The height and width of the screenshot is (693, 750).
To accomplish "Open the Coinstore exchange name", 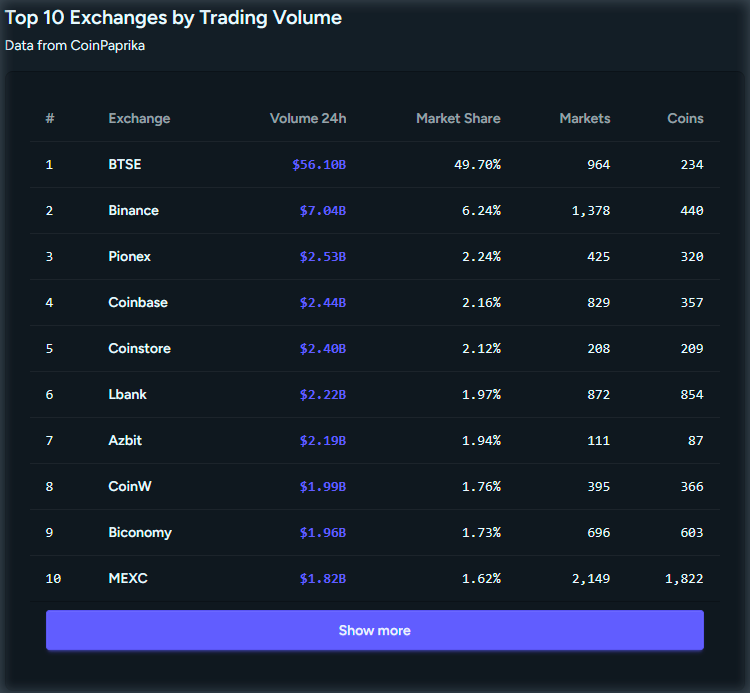I will tap(140, 348).
